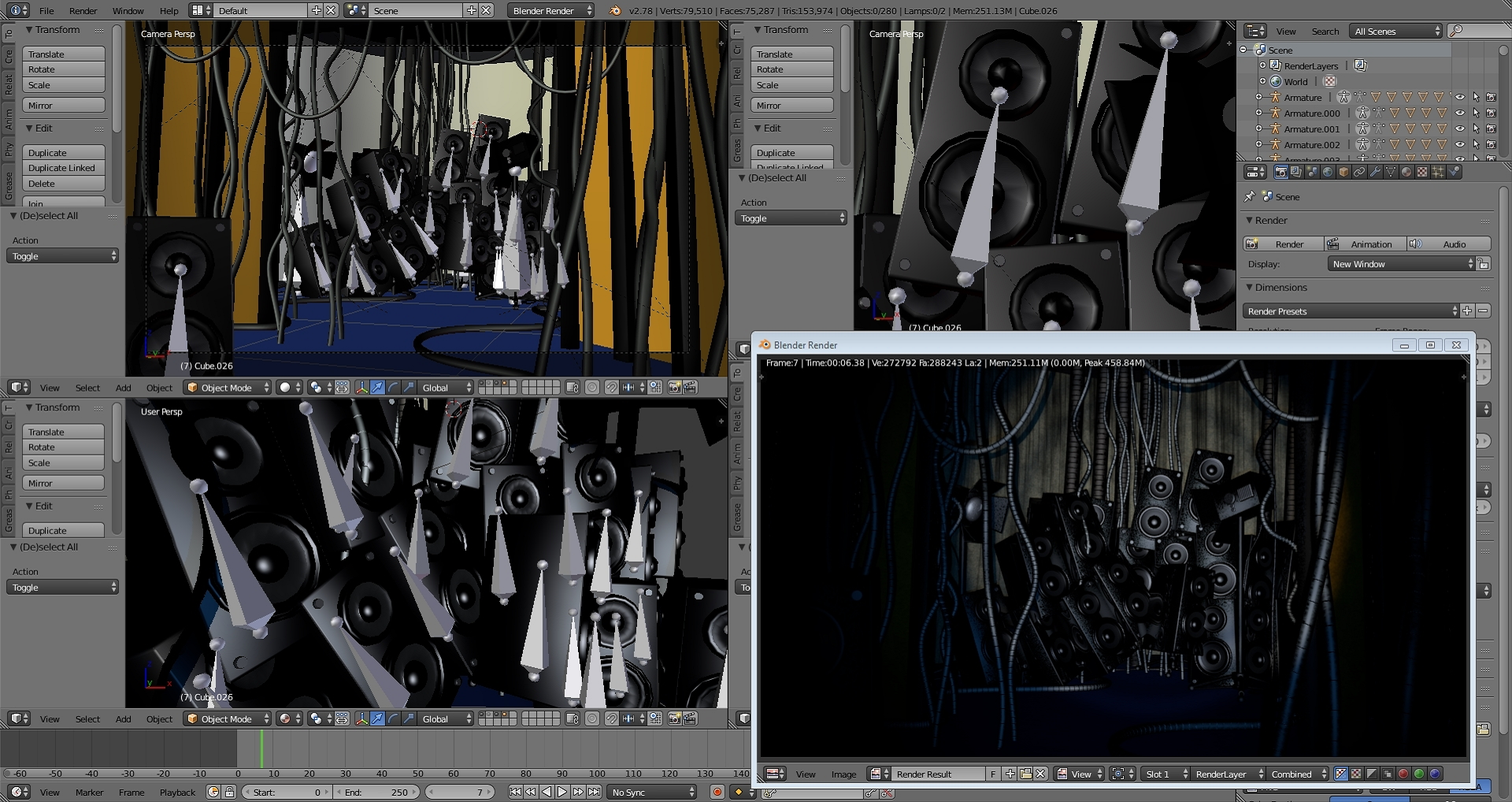Click the pin icon beside Scene
1512x802 pixels.
click(1250, 196)
